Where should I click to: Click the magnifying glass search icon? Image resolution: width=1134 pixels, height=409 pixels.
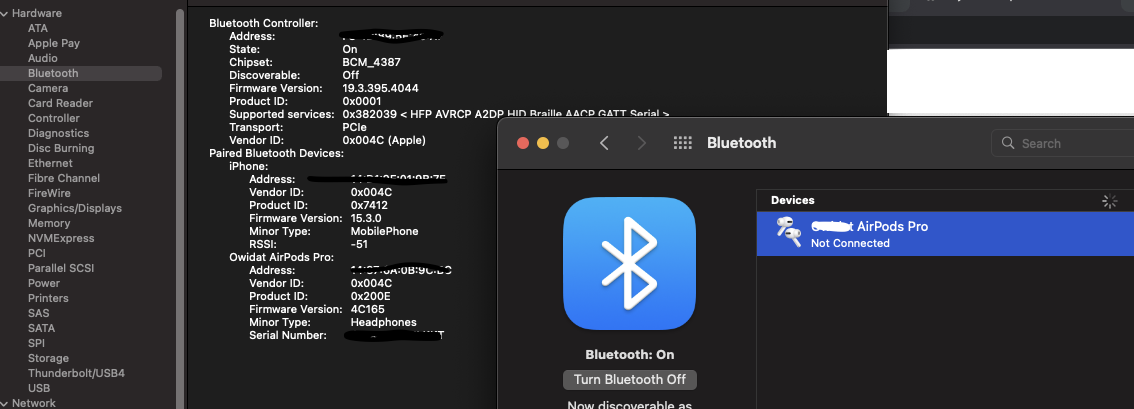[1008, 143]
